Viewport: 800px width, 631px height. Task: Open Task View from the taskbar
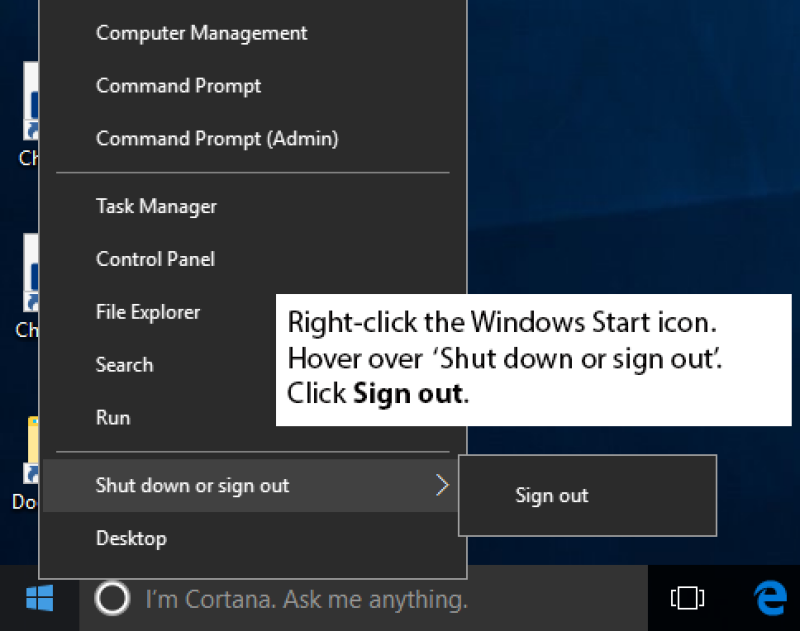689,599
